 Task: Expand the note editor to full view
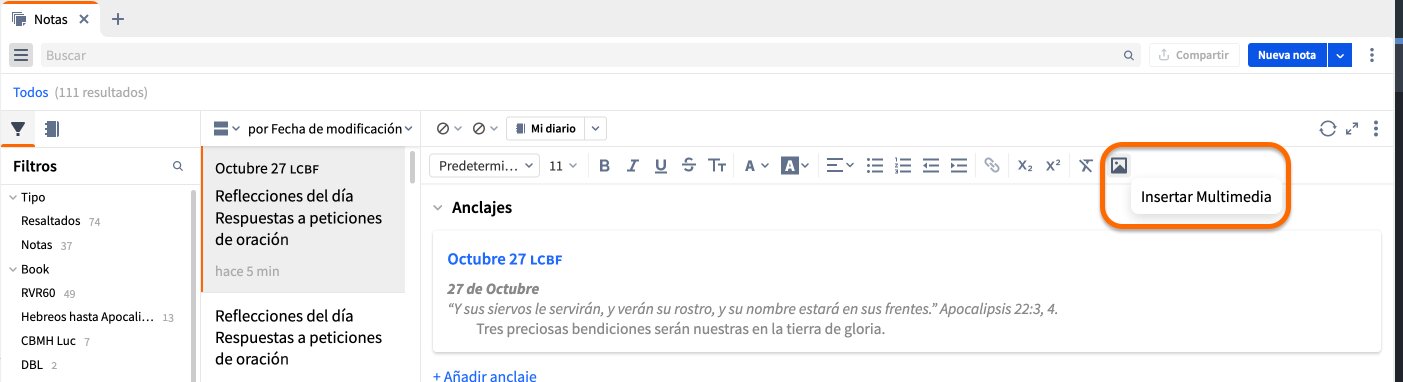coord(1352,128)
